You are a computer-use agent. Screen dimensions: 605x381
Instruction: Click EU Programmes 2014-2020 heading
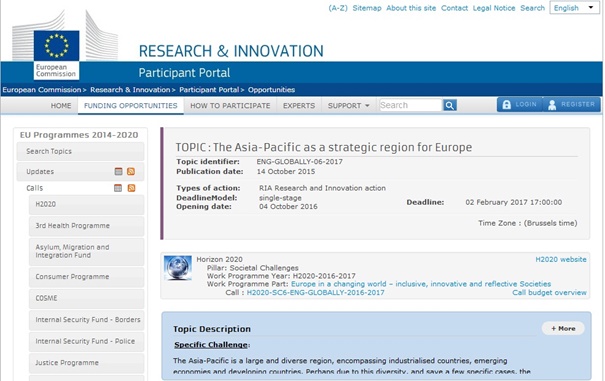point(79,135)
